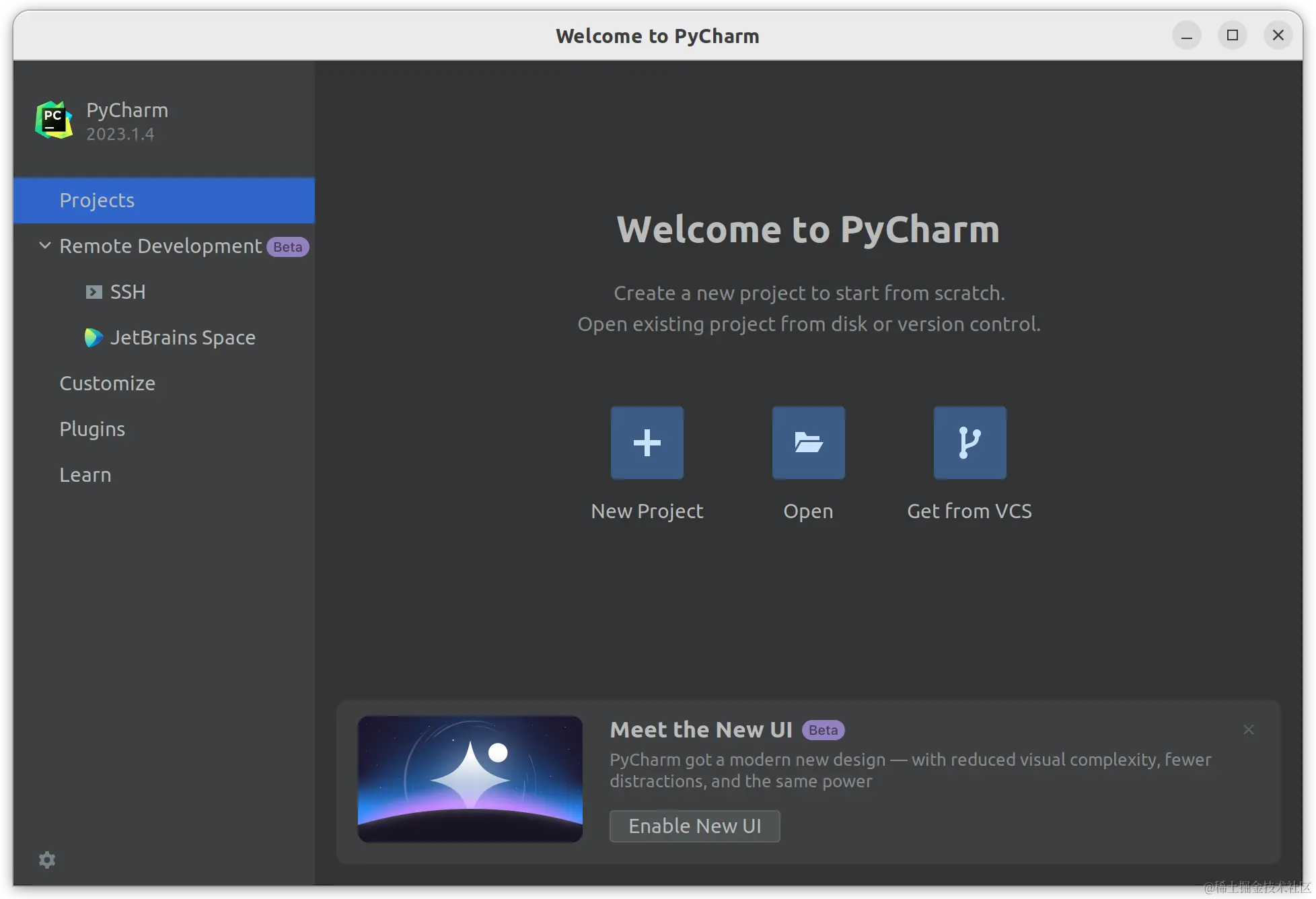
Task: Click the Get from VCS branch icon
Action: tap(970, 443)
